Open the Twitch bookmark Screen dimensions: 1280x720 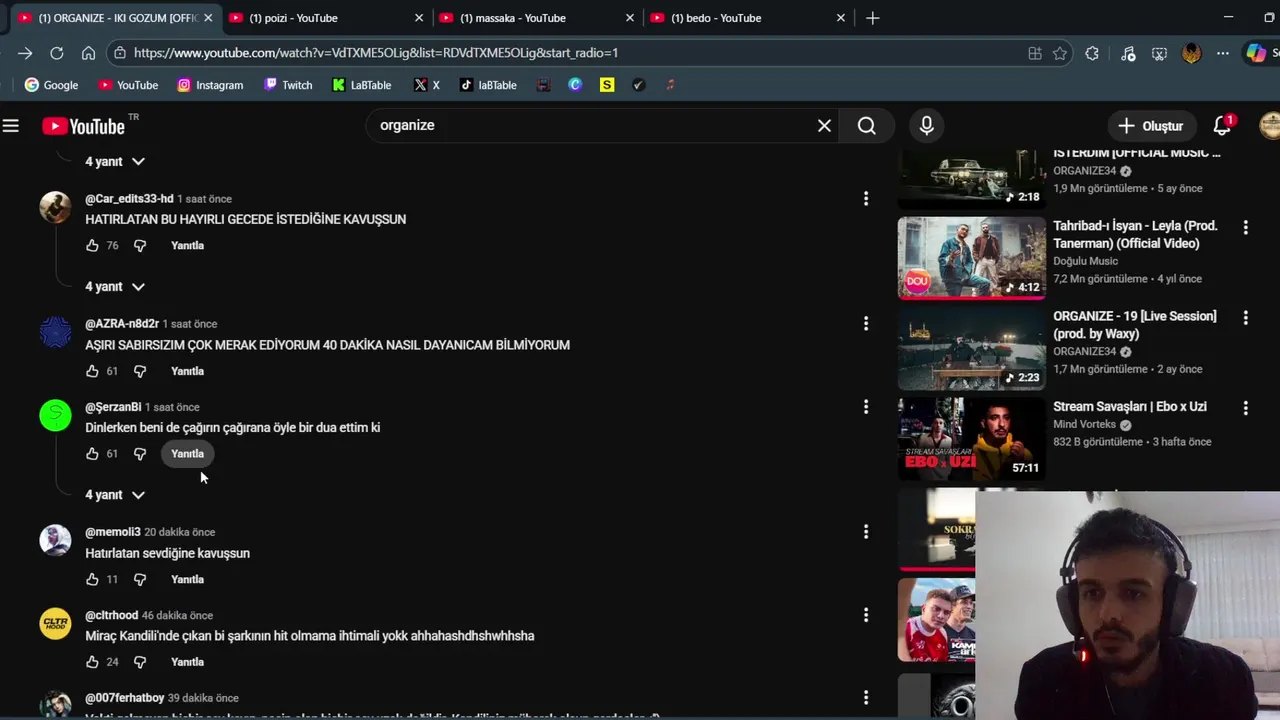[x=288, y=85]
